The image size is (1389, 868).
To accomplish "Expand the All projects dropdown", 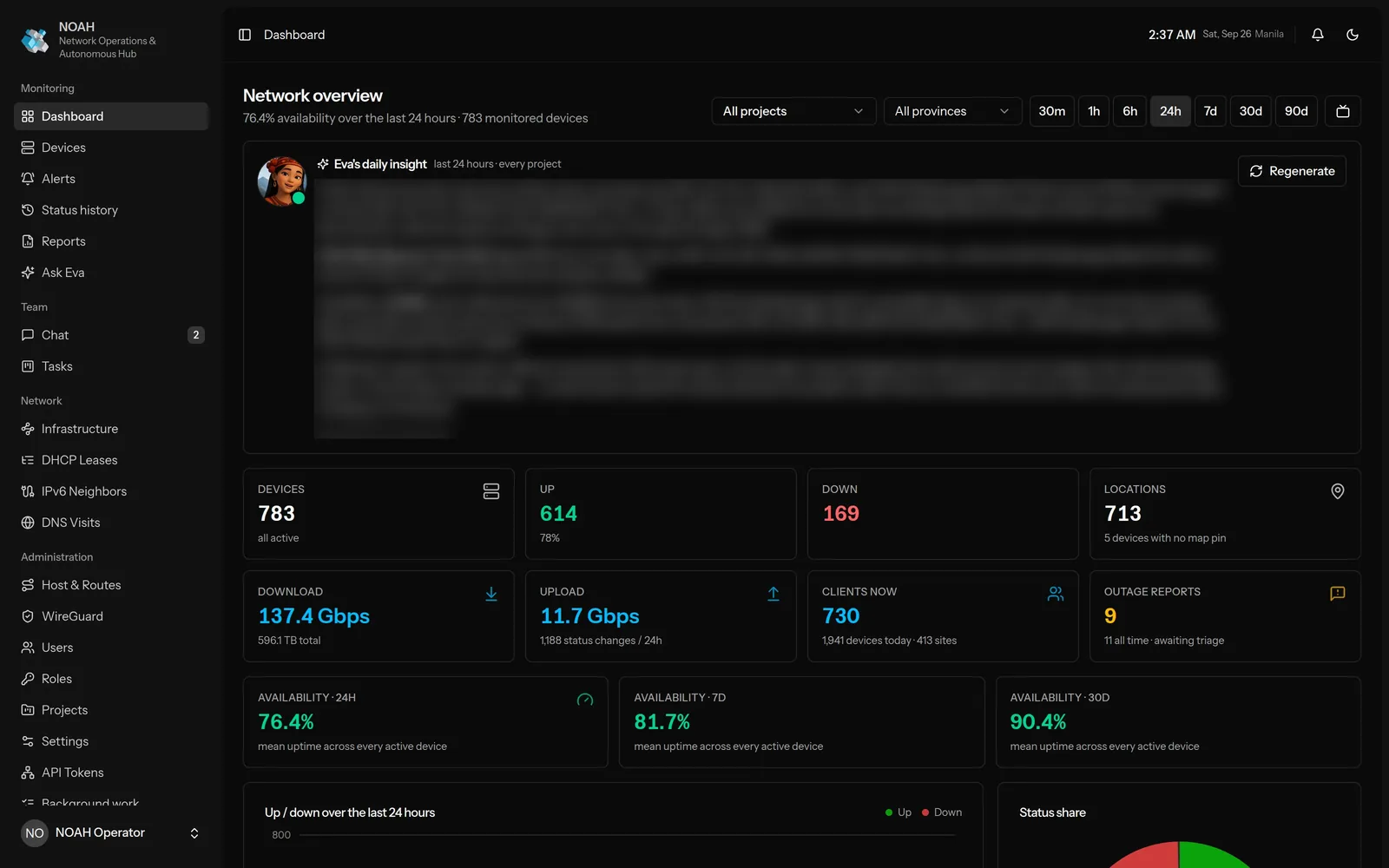I will pyautogui.click(x=793, y=111).
